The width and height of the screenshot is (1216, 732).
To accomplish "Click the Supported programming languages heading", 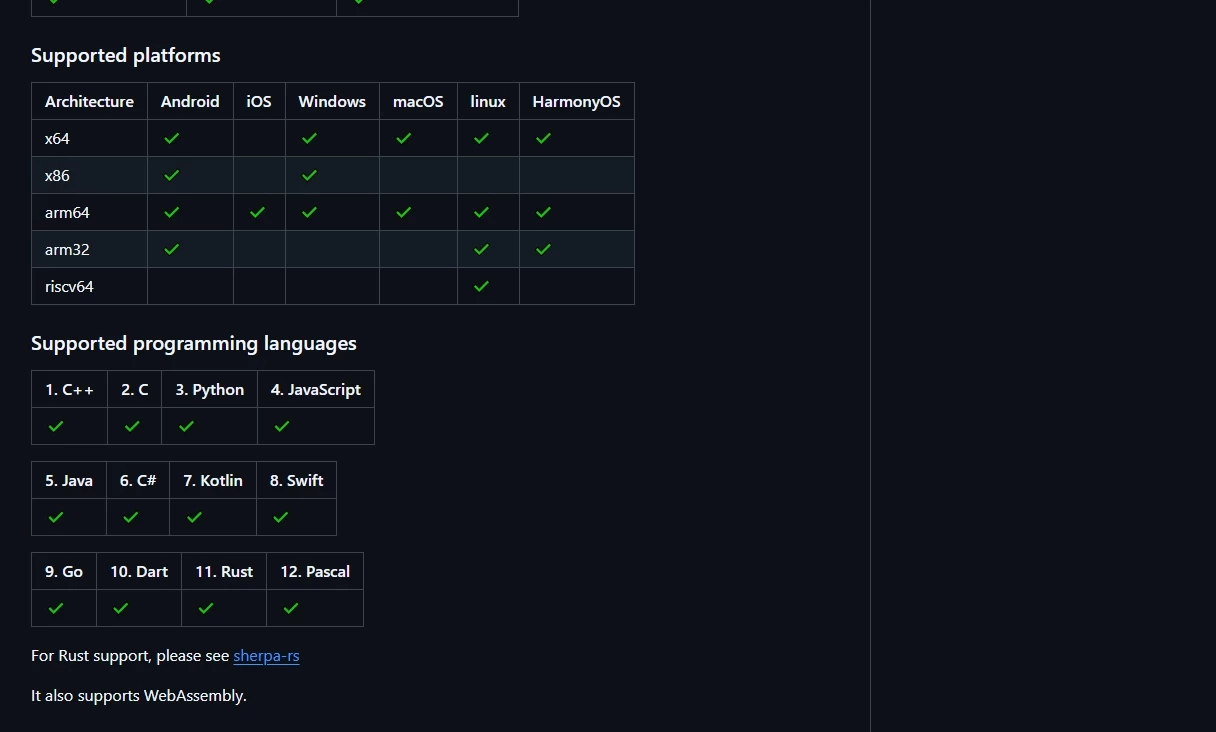I will (194, 344).
